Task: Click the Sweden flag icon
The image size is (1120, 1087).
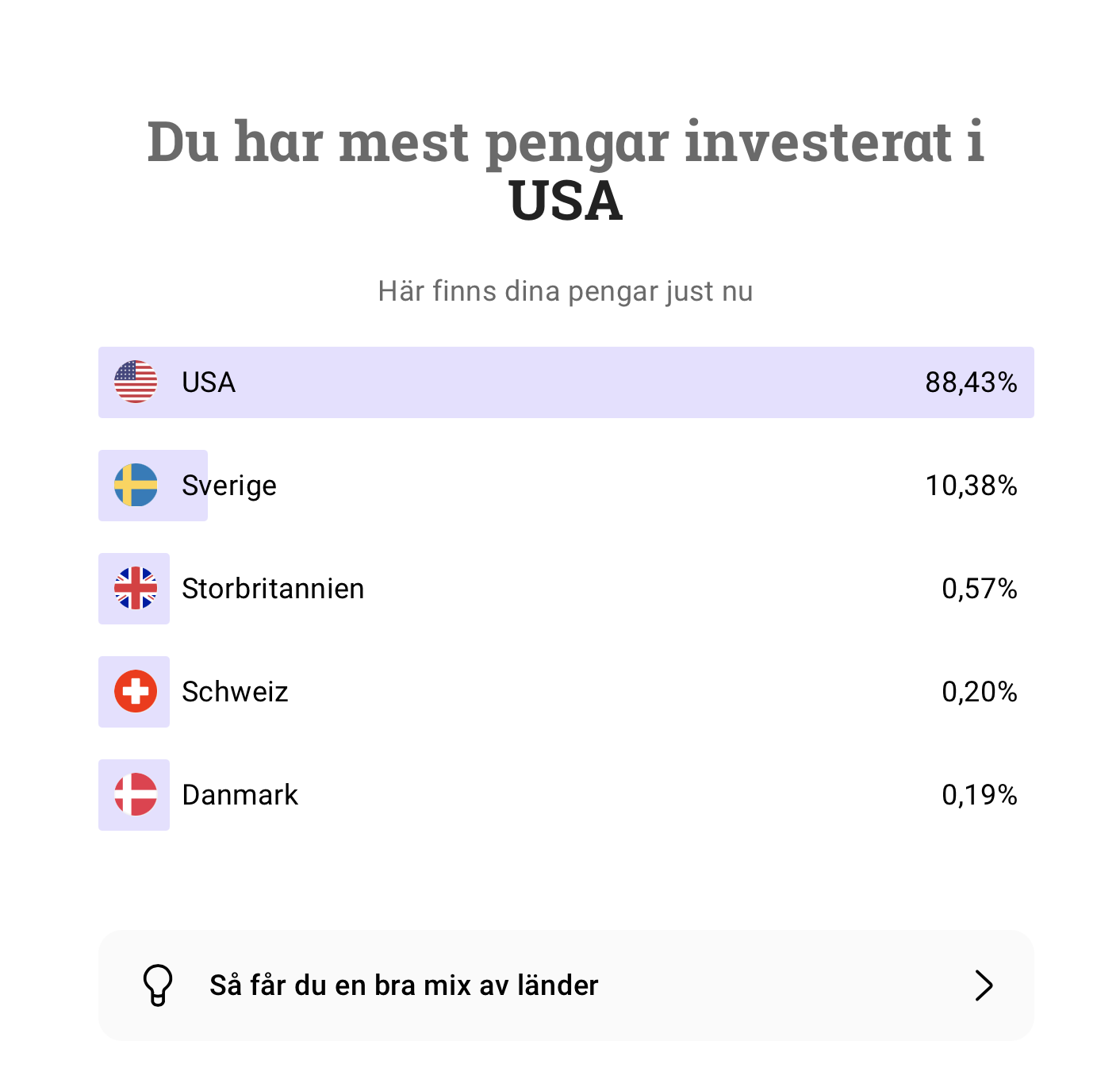Action: tap(136, 485)
